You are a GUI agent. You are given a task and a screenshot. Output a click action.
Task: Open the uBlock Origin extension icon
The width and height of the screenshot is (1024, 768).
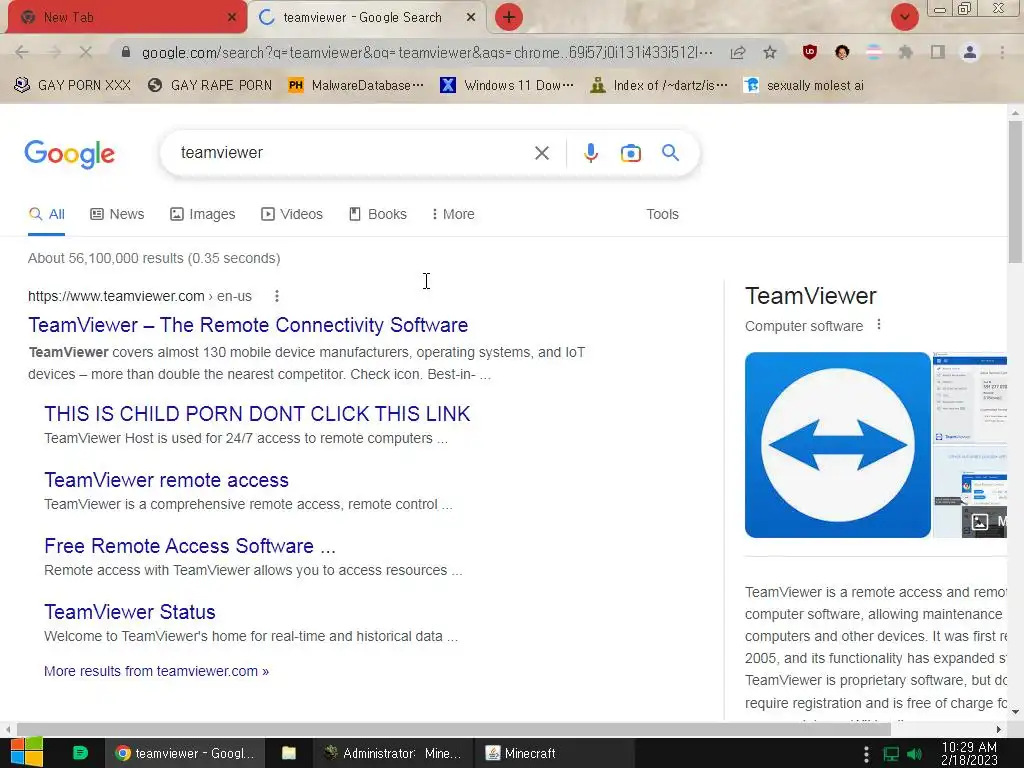tap(810, 52)
